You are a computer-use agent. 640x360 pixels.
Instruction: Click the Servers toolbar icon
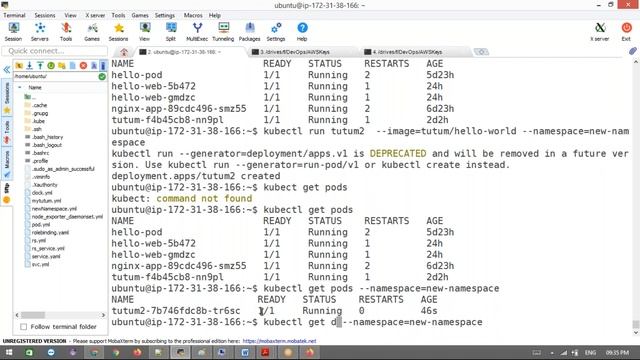tap(40, 32)
